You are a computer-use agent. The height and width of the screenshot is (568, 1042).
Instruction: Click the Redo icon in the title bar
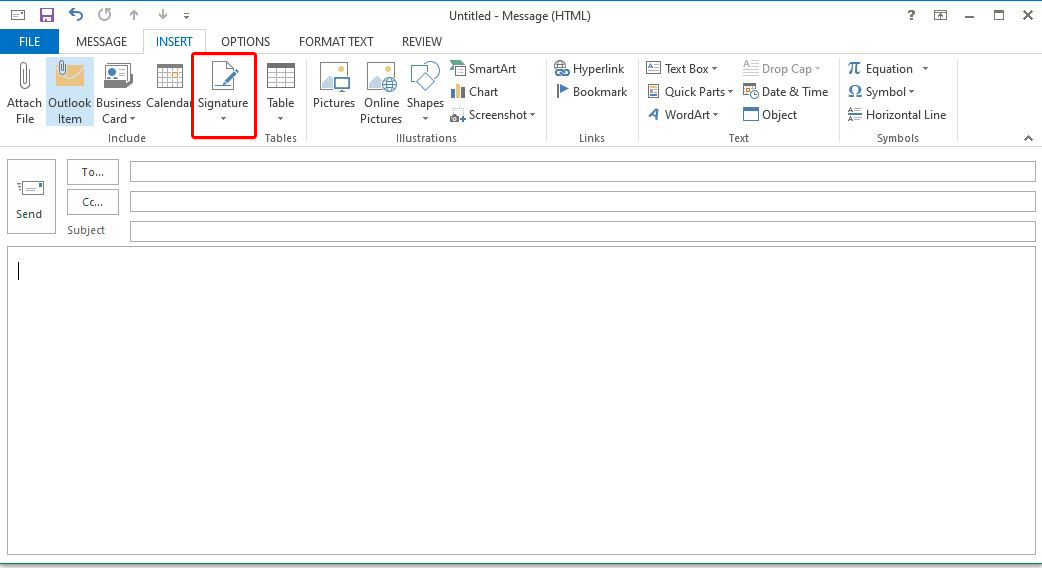(x=104, y=15)
